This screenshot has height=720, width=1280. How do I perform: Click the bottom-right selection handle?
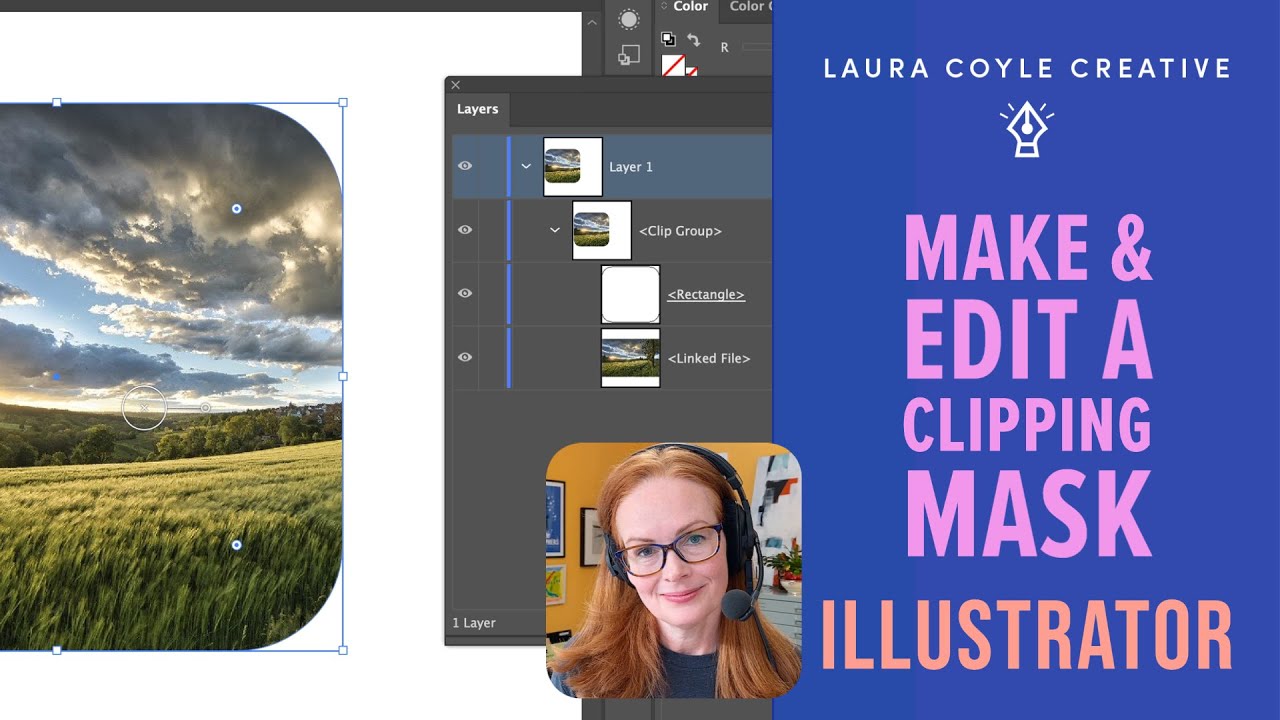pyautogui.click(x=343, y=650)
